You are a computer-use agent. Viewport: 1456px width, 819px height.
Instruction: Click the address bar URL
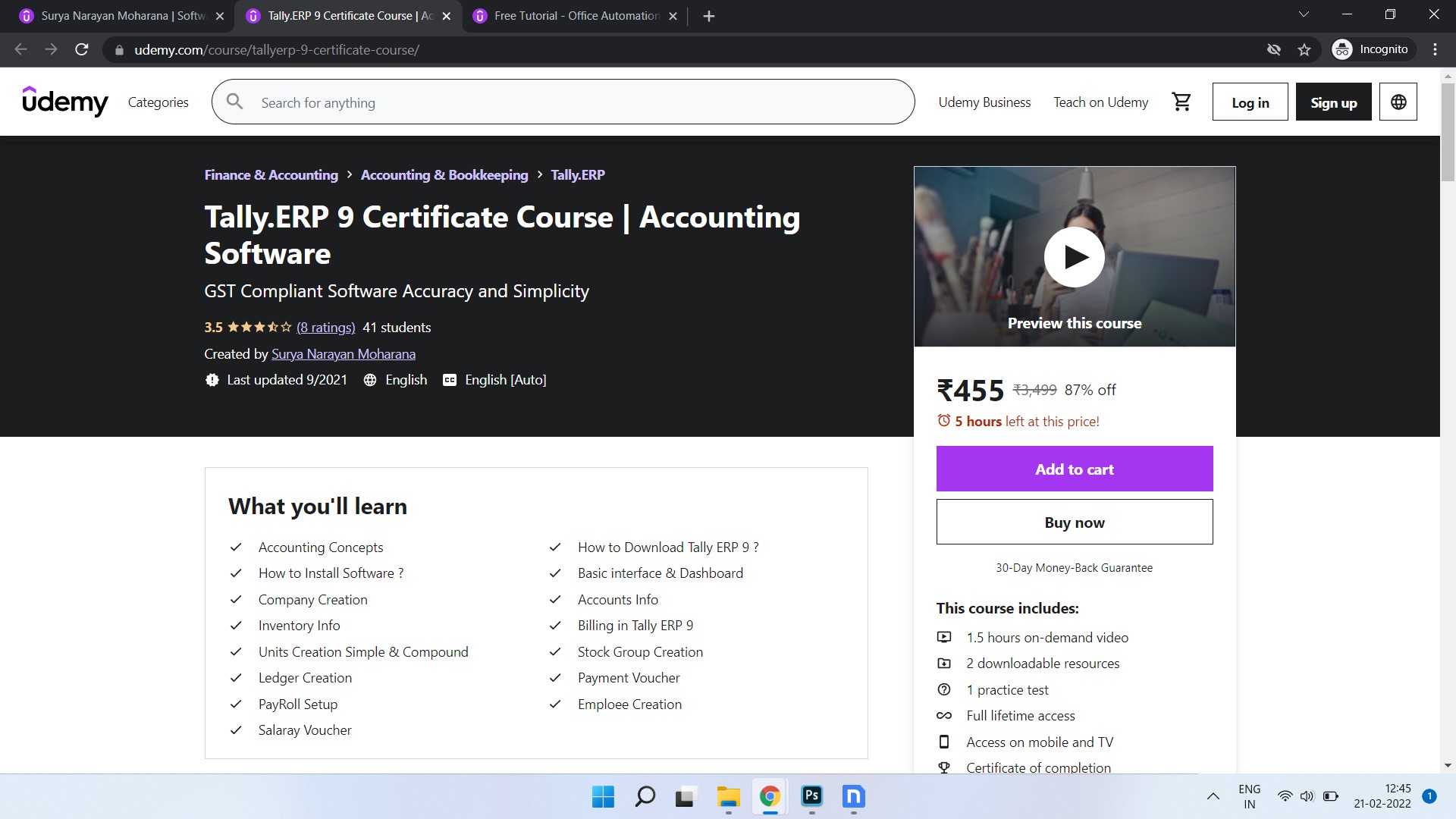277,50
